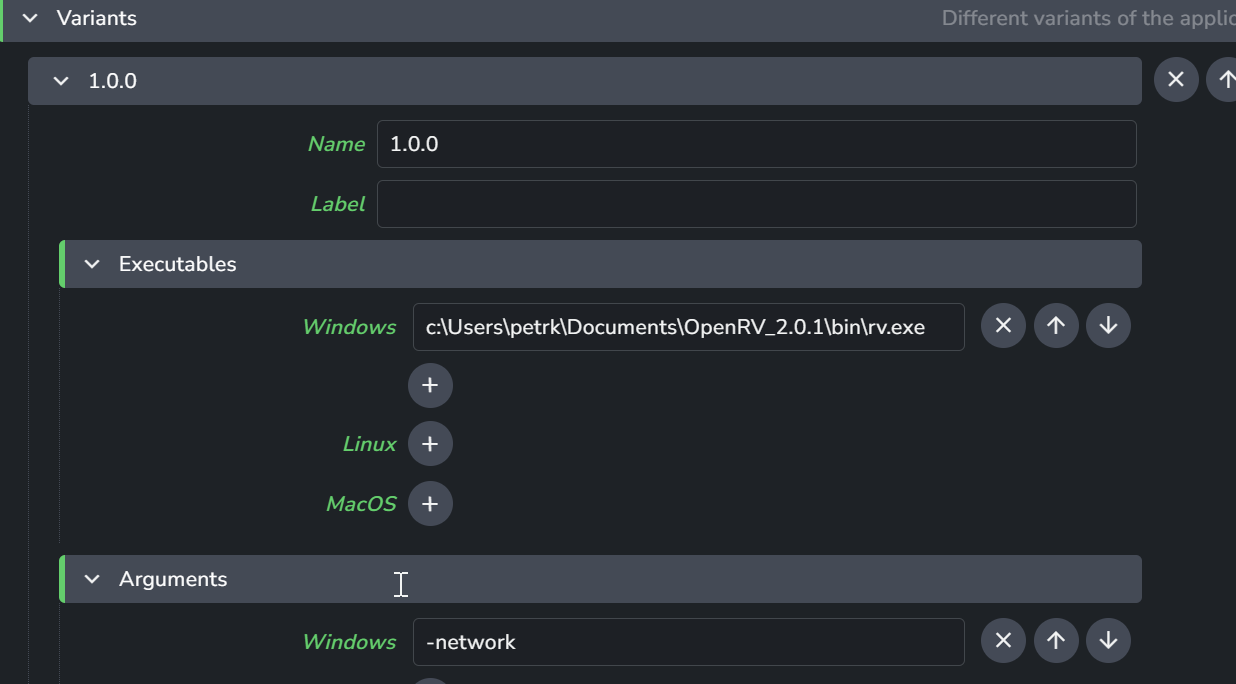Remove the Windows executable path entry

tap(1003, 326)
